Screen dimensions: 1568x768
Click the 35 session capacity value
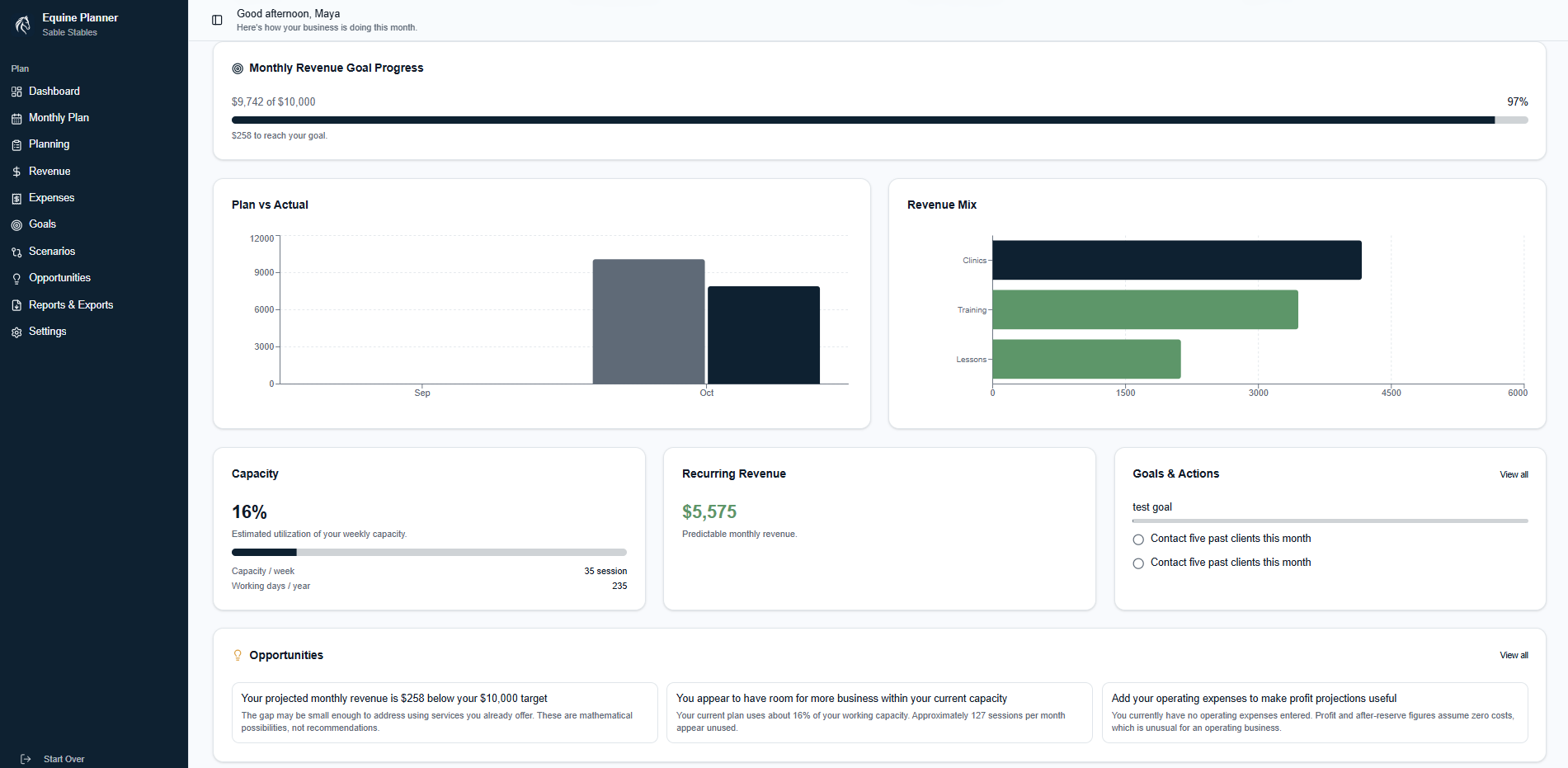[605, 571]
